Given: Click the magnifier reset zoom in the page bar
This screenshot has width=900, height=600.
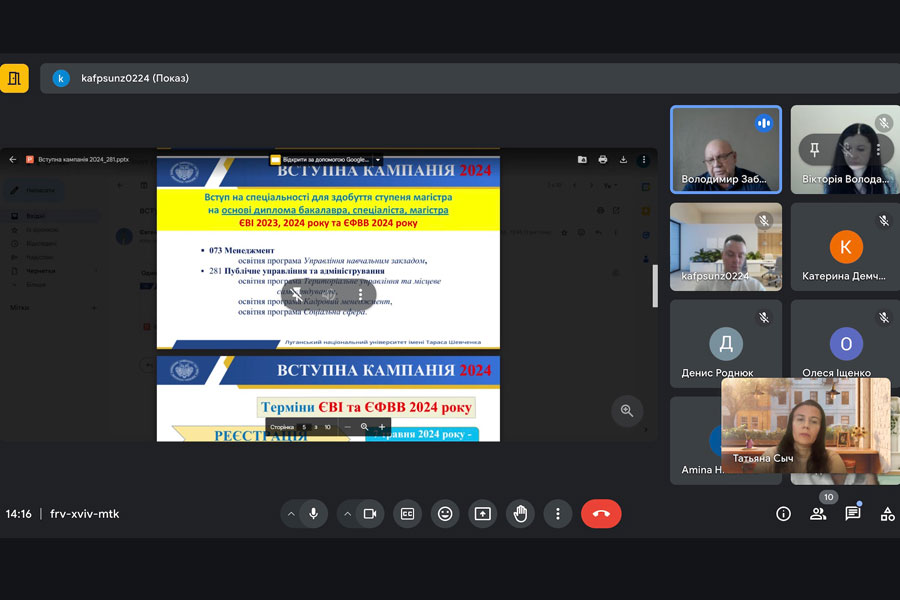Looking at the screenshot, I should [x=364, y=427].
